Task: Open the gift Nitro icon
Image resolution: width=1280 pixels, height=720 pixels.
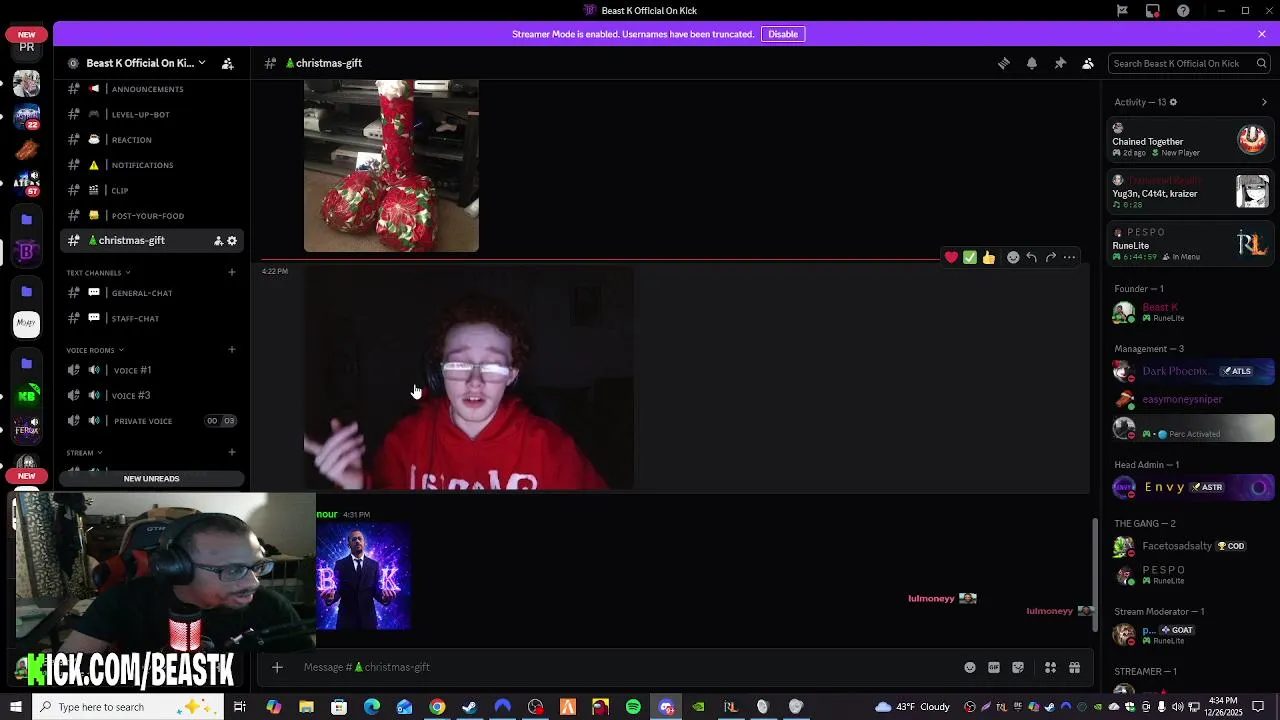Action: [x=1075, y=668]
